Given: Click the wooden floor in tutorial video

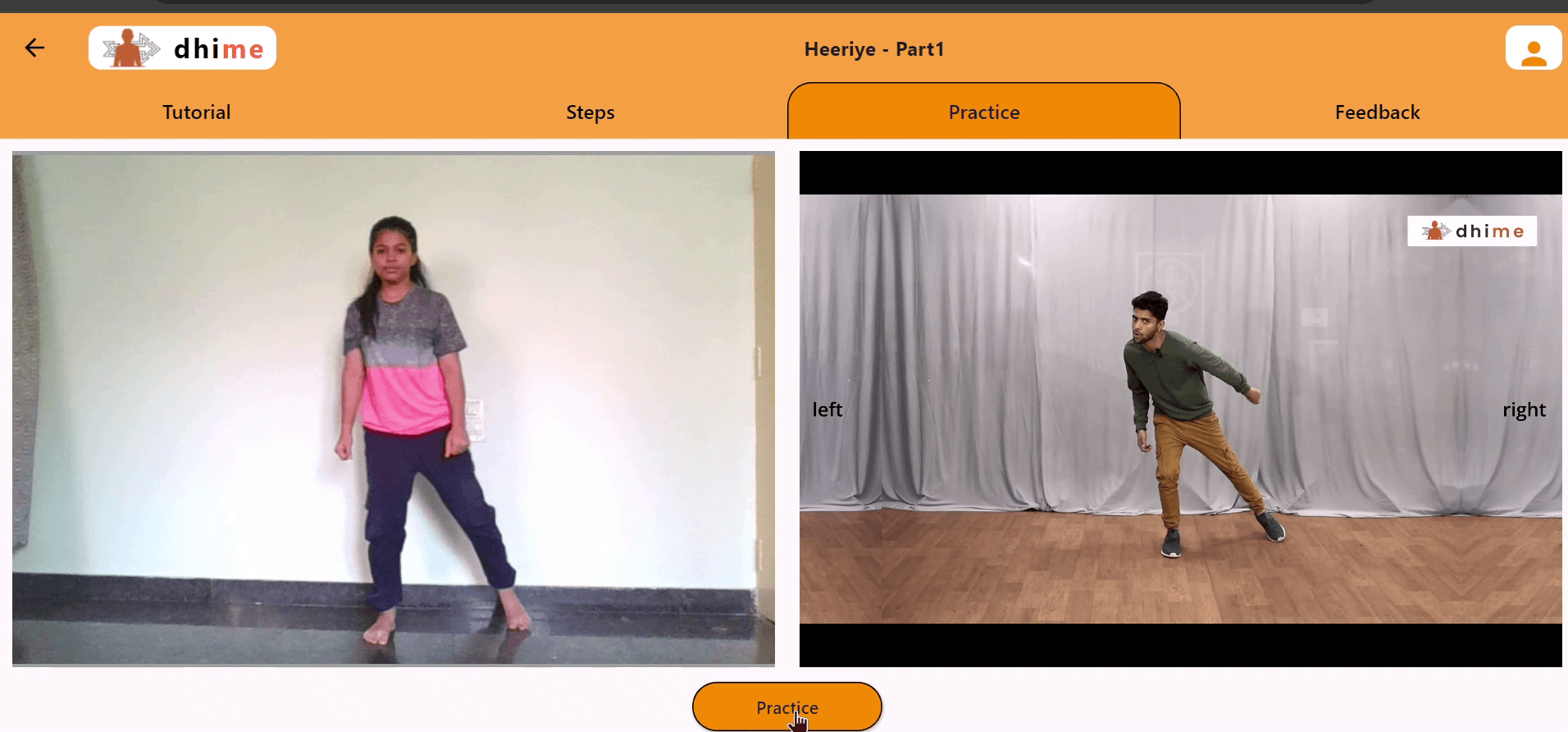Looking at the screenshot, I should [x=984, y=574].
